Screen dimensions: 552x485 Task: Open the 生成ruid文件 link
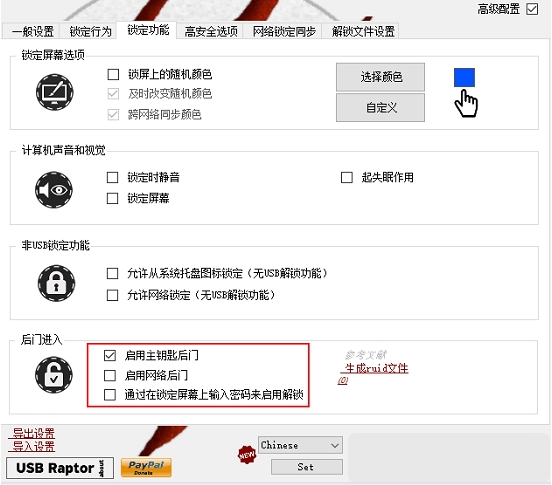(375, 369)
